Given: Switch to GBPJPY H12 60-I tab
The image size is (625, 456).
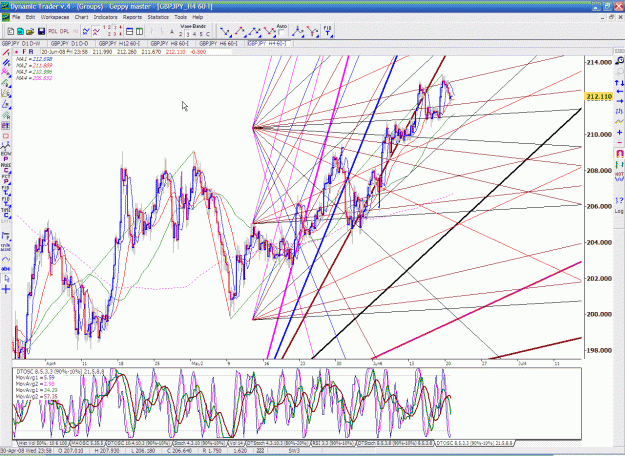Looking at the screenshot, I should pyautogui.click(x=120, y=43).
